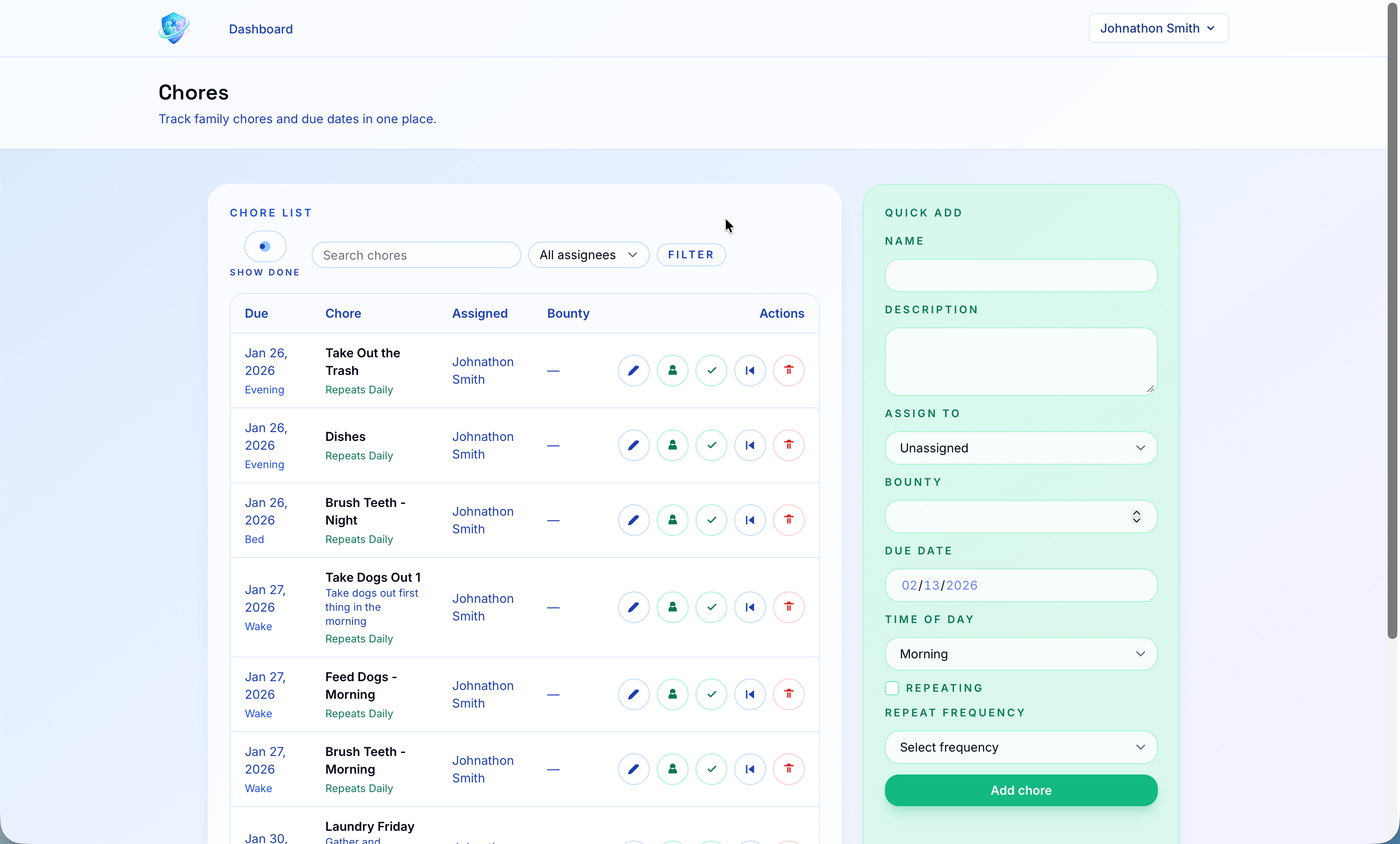Mark the Dishes chore complete
This screenshot has width=1400, height=844.
pos(711,445)
